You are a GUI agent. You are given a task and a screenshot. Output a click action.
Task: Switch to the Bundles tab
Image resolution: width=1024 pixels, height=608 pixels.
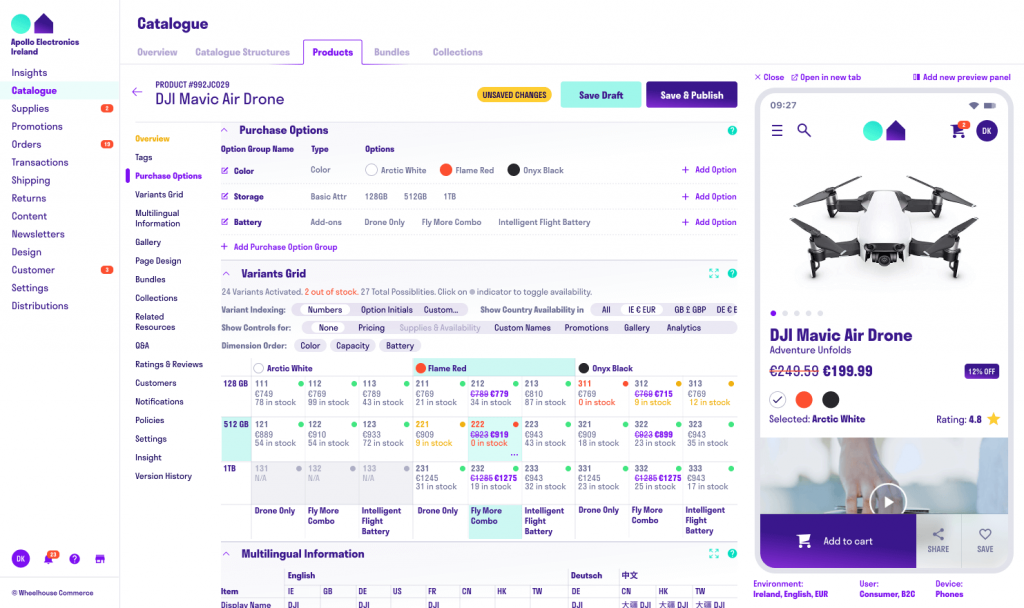click(x=392, y=52)
